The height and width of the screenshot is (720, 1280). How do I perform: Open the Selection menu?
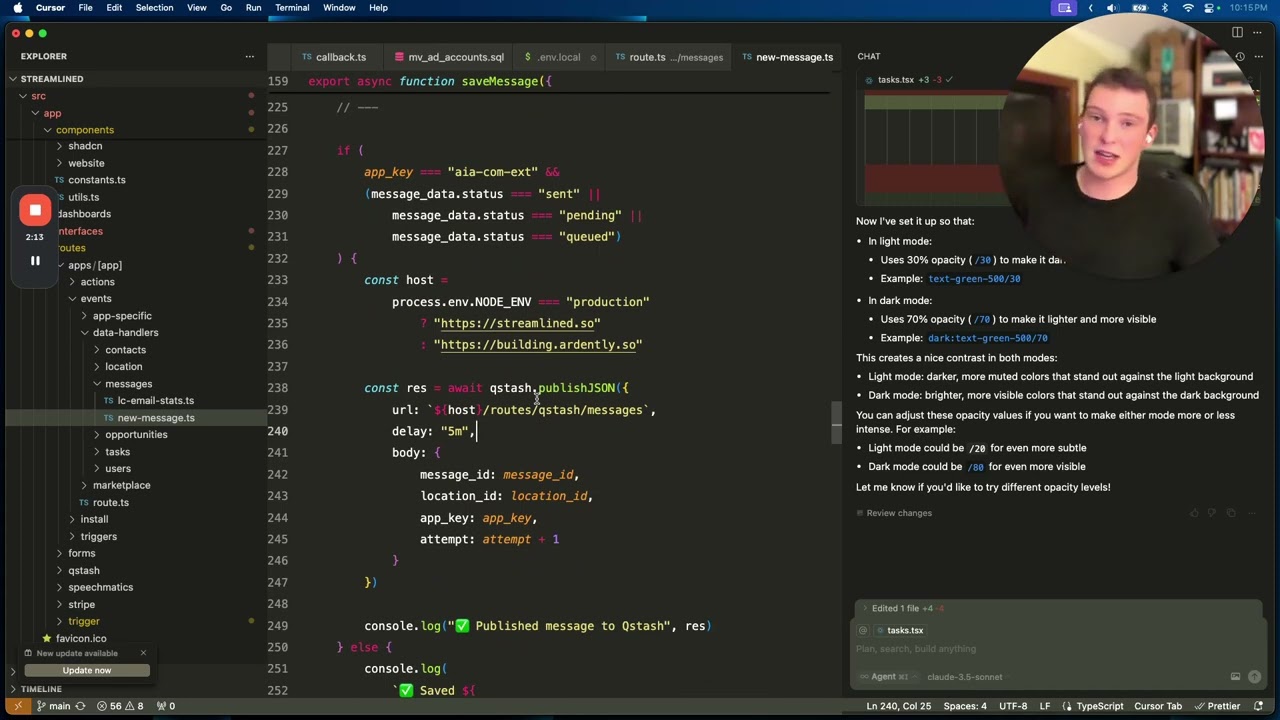(x=154, y=8)
